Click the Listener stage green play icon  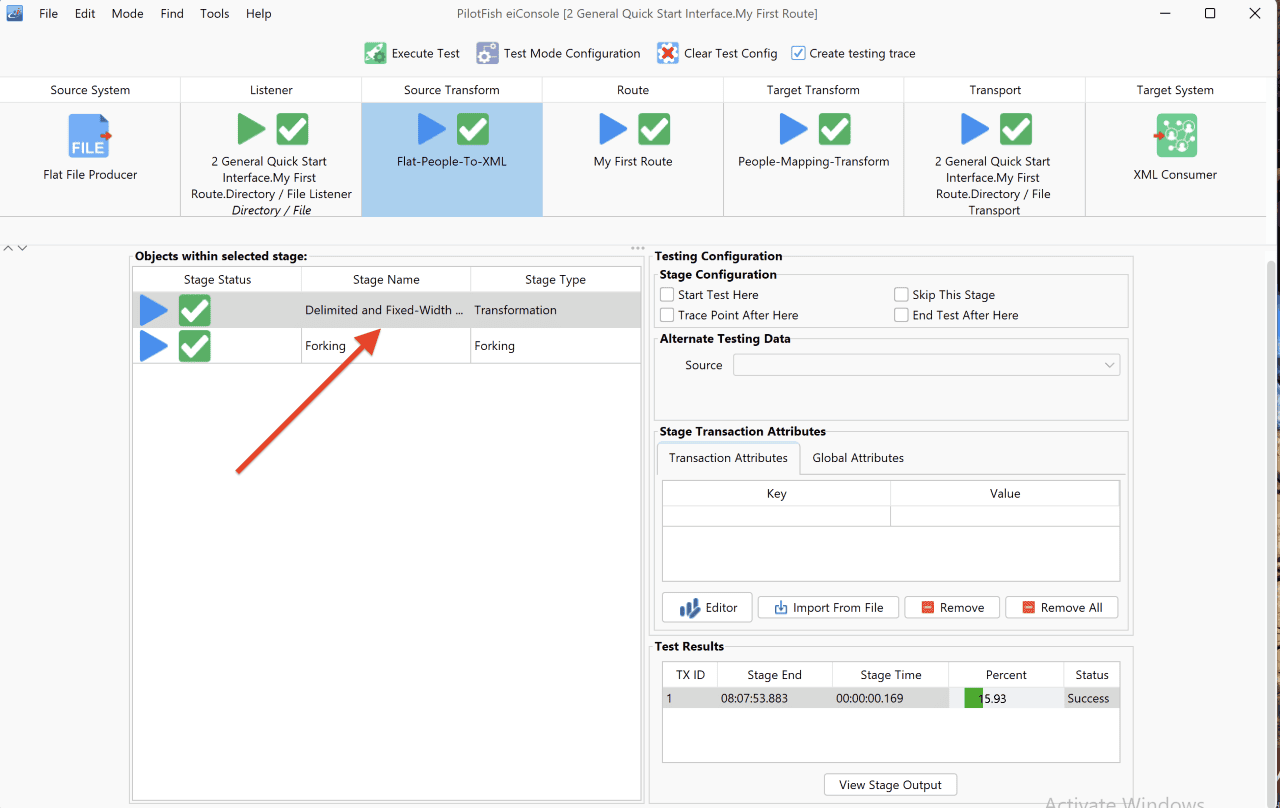[x=252, y=129]
